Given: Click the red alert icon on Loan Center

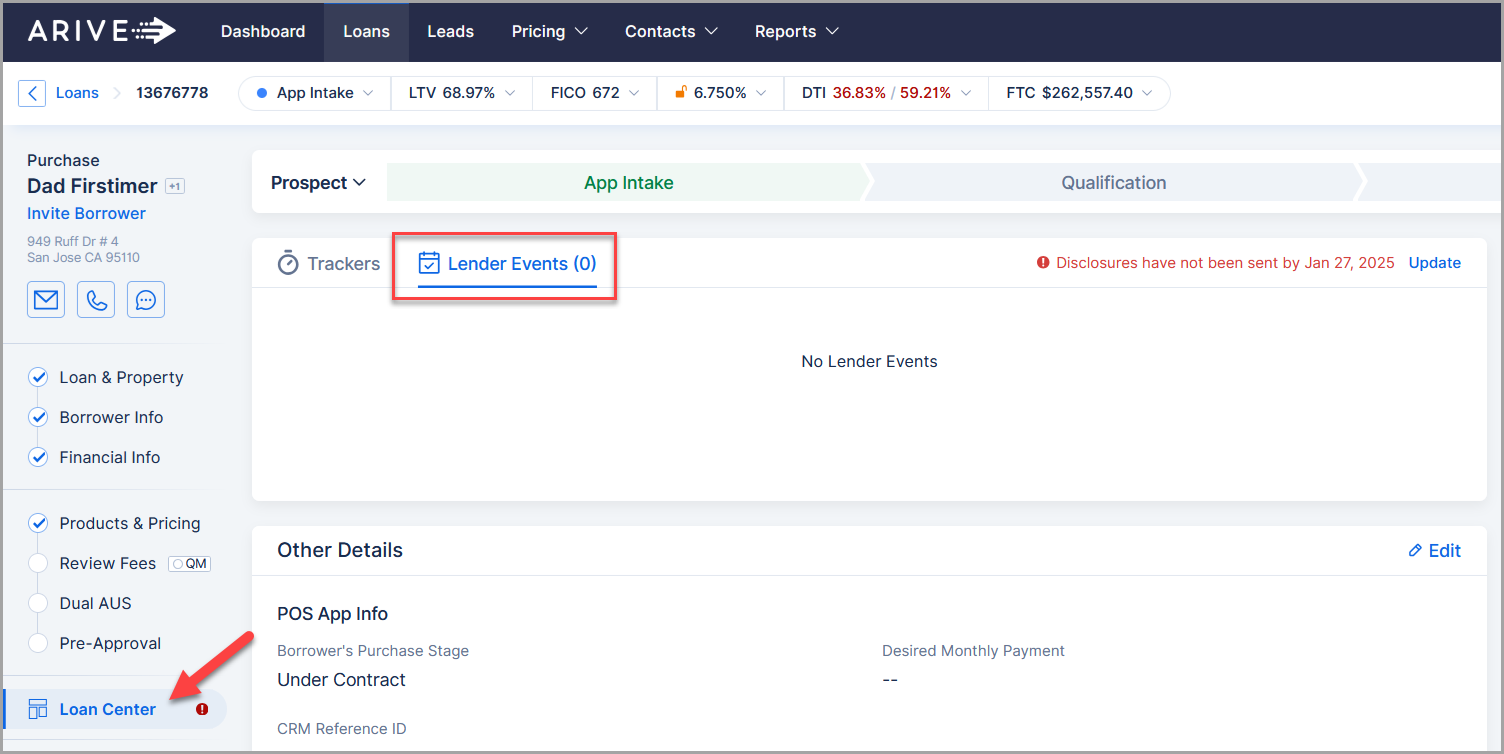Looking at the screenshot, I should 202,709.
